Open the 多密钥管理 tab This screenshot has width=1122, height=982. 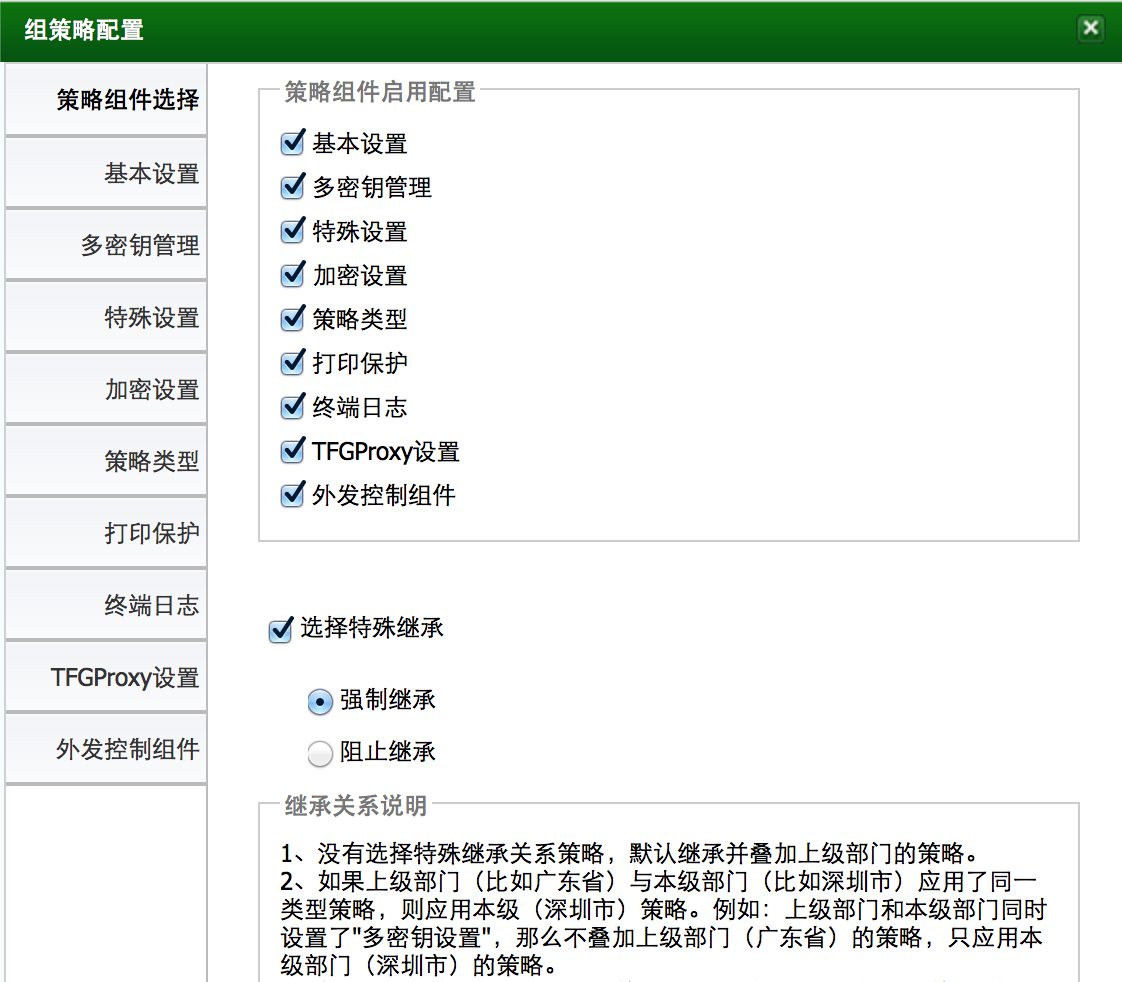click(x=107, y=246)
